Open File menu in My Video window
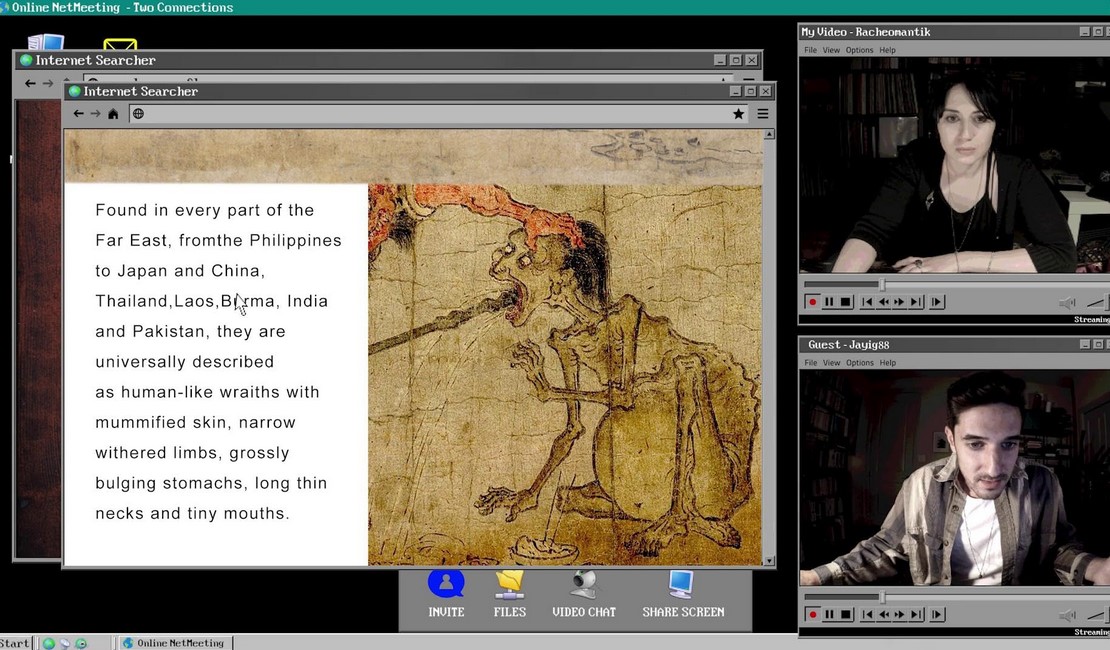This screenshot has height=650, width=1110. (x=811, y=50)
